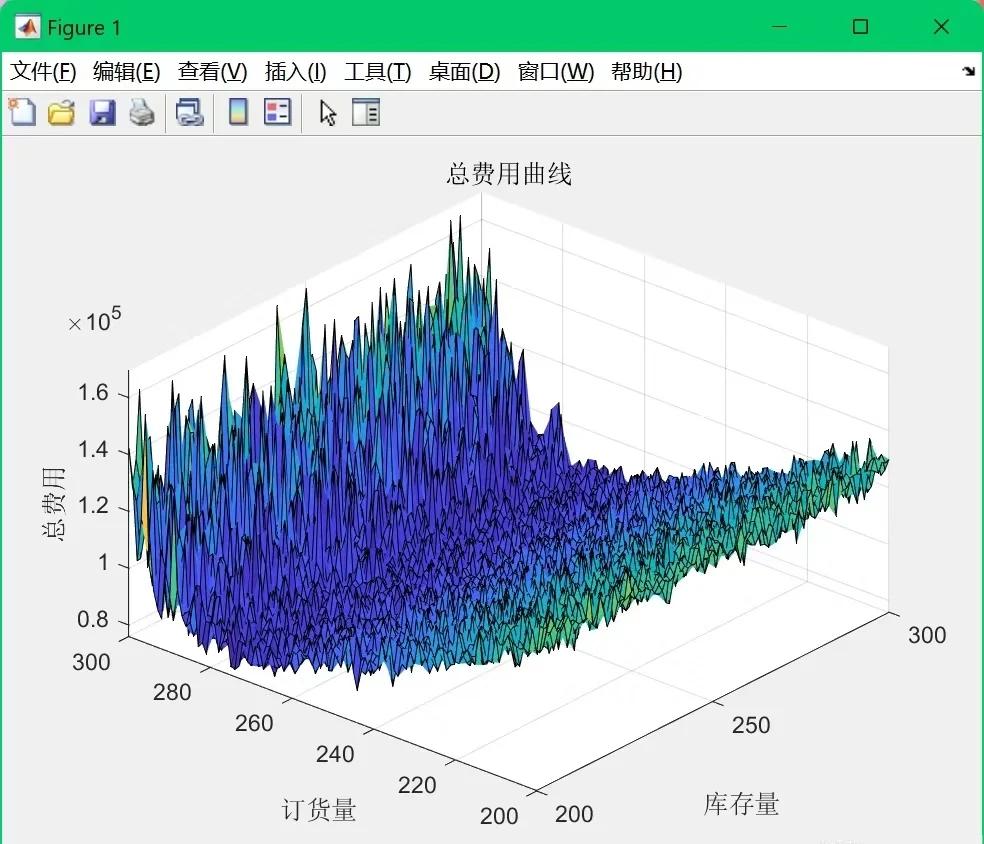Insert a colorbar using its toolbar icon
The image size is (984, 844).
[236, 112]
